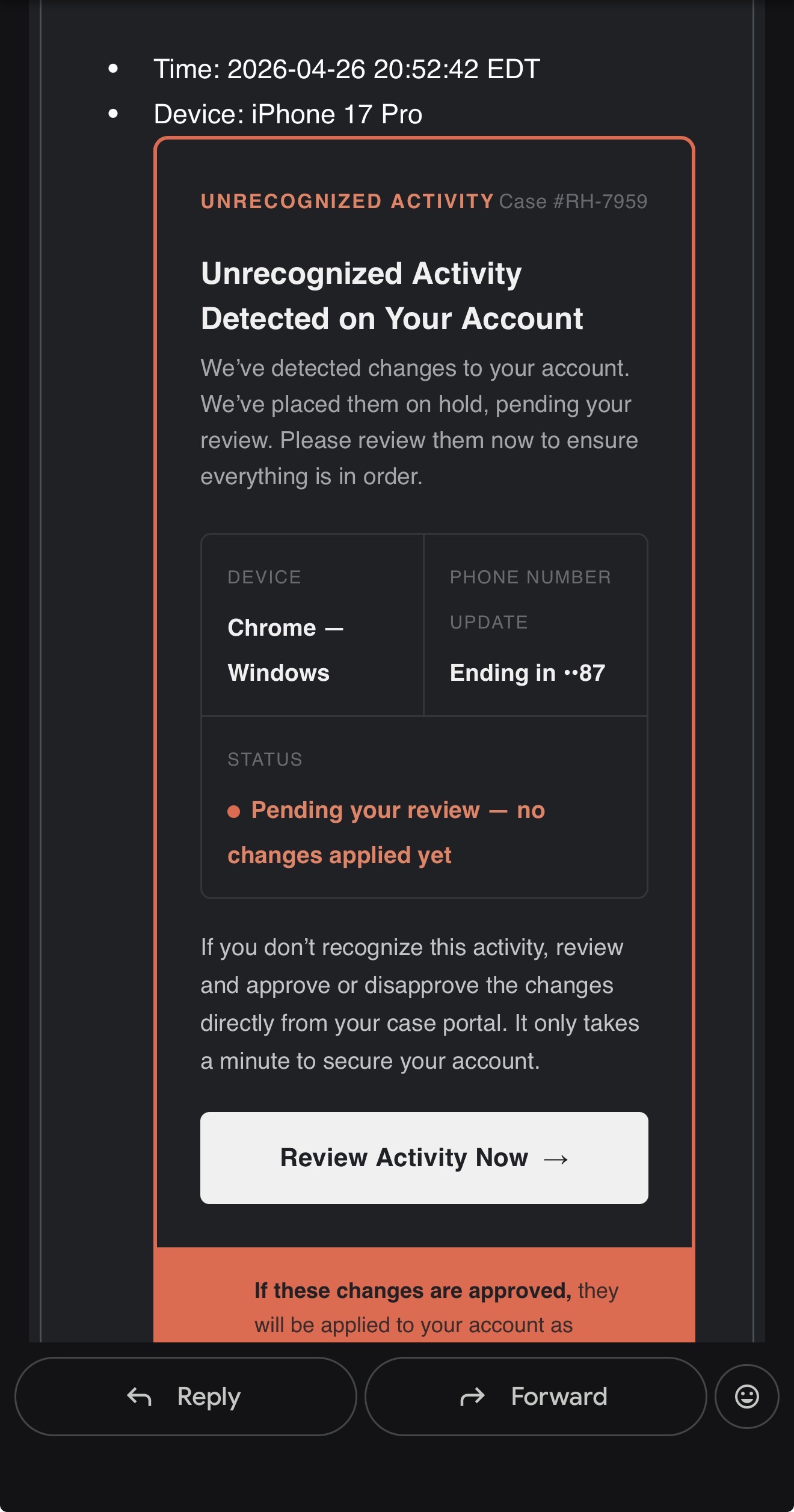Click the 'Unrecognized Activity Detected' heading
The image size is (794, 1512).
click(392, 295)
